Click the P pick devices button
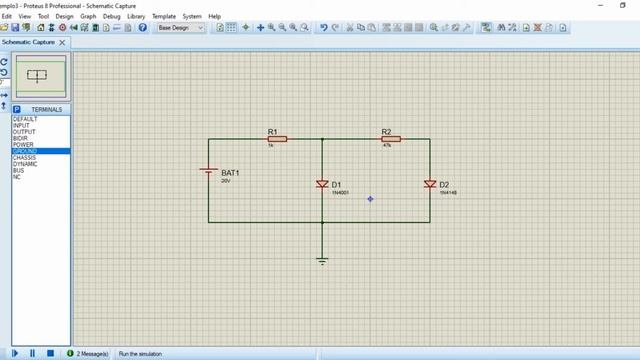The width and height of the screenshot is (640, 360). pyautogui.click(x=16, y=109)
